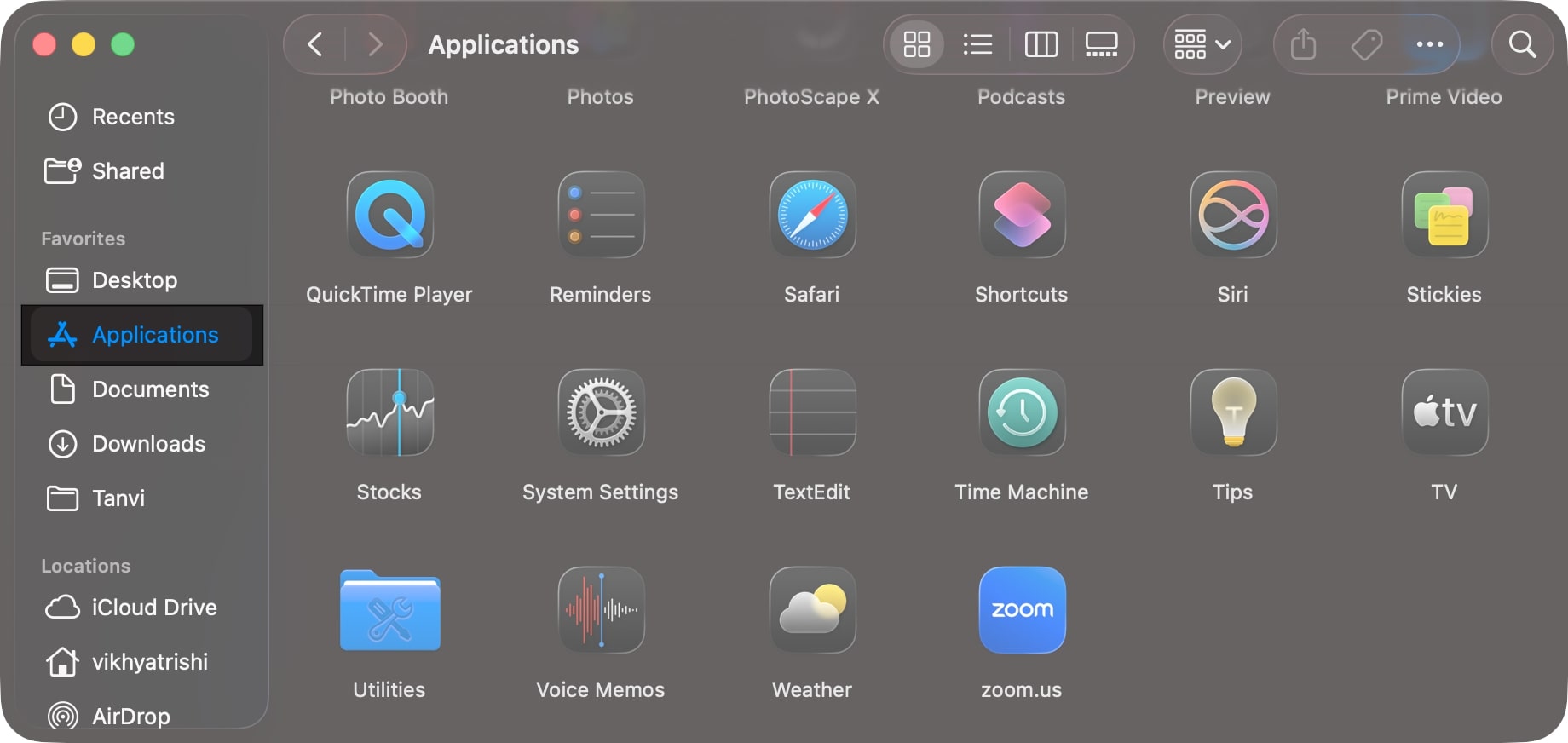The image size is (1568, 743).
Task: Click the Photo Booth label
Action: point(389,97)
